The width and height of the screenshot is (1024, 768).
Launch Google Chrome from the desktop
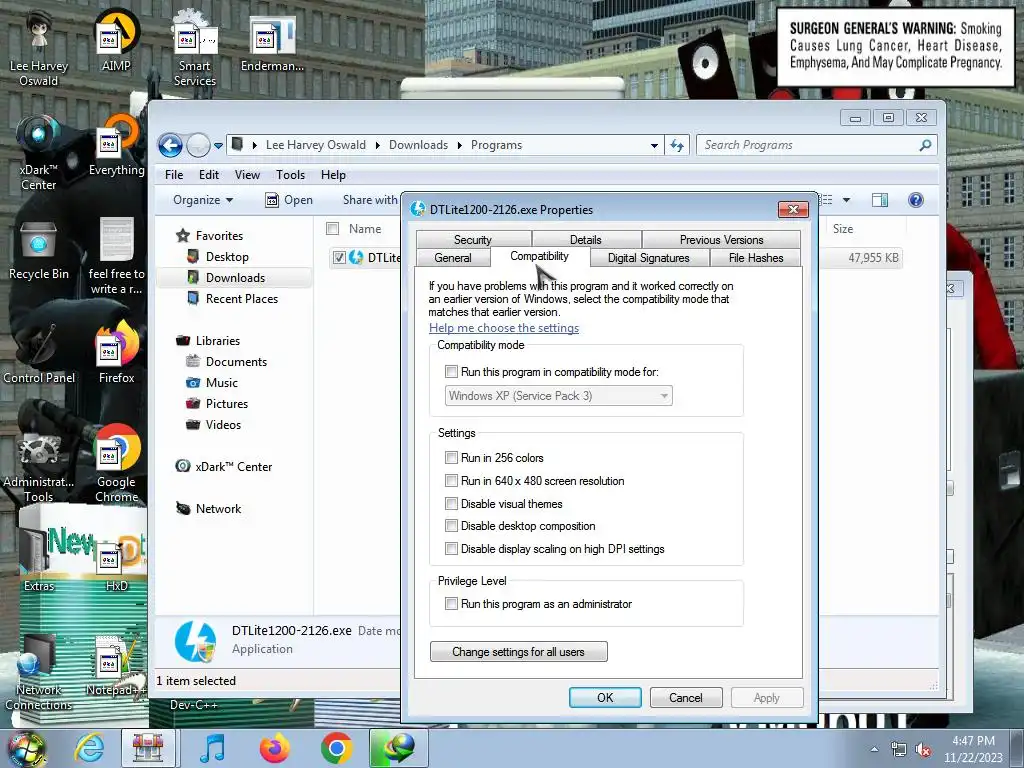116,464
